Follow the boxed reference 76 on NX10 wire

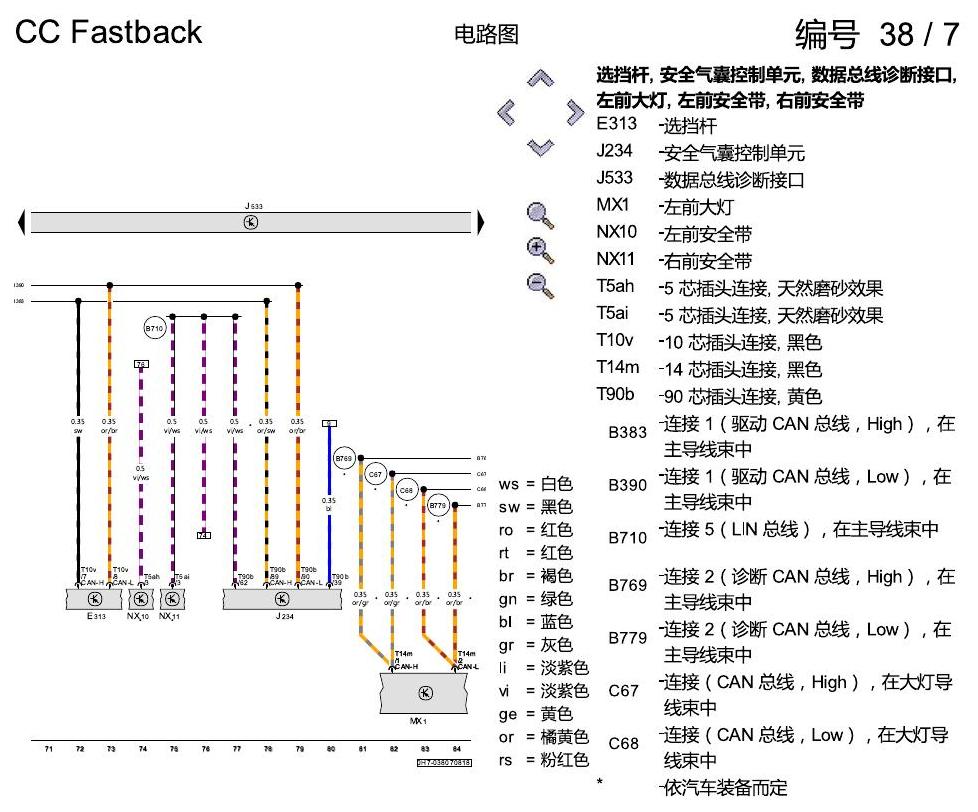(x=141, y=364)
